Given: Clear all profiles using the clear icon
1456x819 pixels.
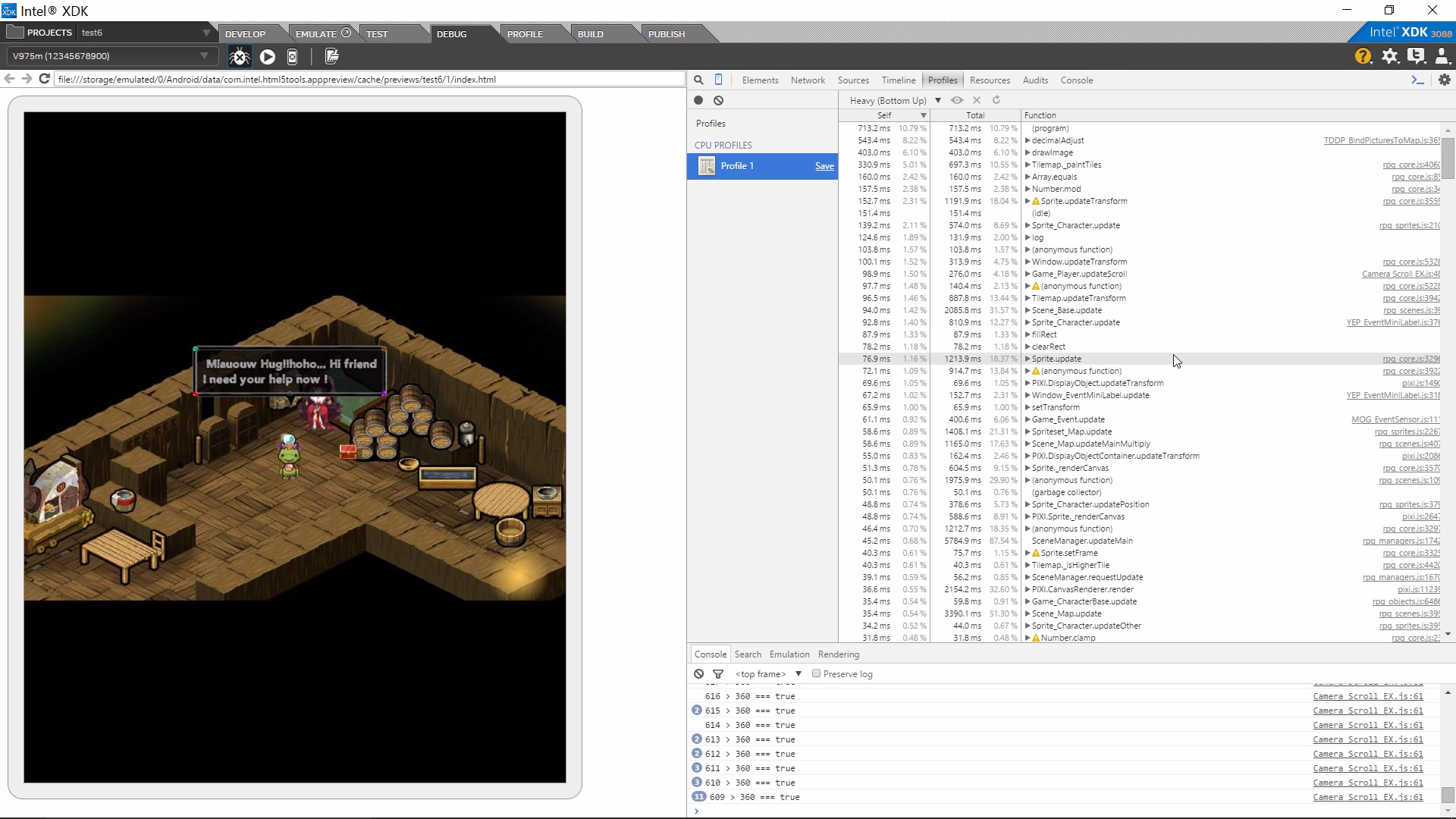Looking at the screenshot, I should 719,100.
